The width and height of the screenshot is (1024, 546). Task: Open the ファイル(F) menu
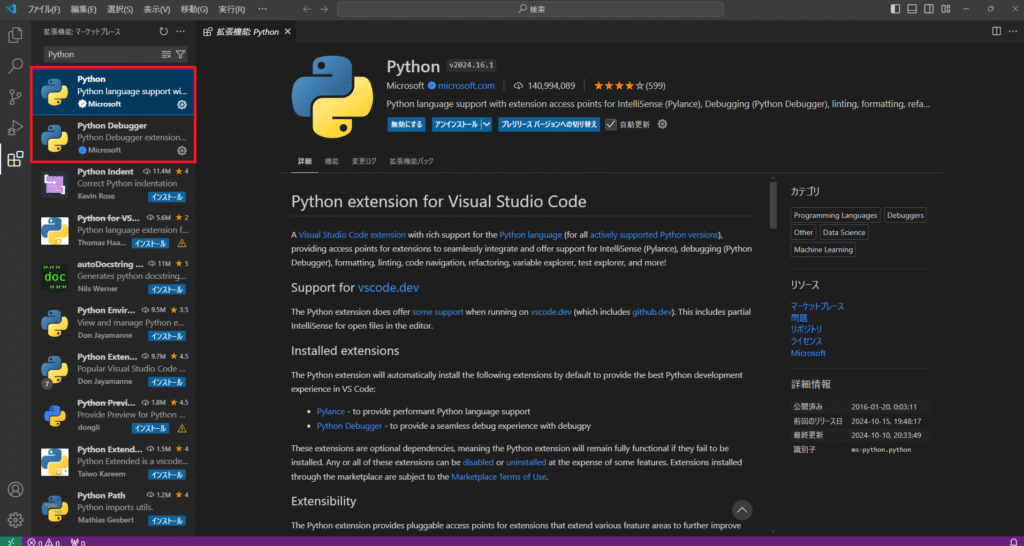[45, 9]
